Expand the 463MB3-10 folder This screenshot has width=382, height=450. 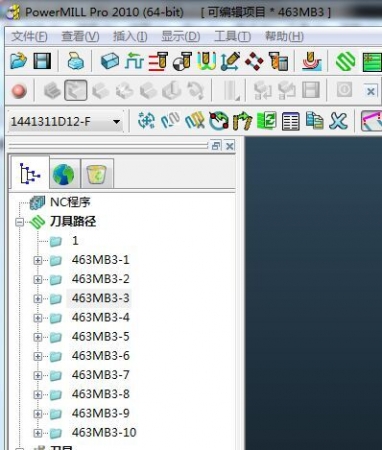pos(38,433)
